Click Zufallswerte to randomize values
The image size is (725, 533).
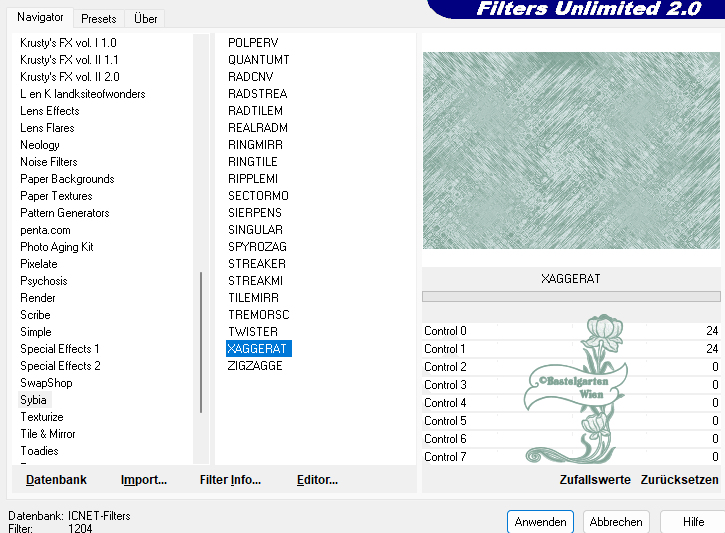coord(595,480)
